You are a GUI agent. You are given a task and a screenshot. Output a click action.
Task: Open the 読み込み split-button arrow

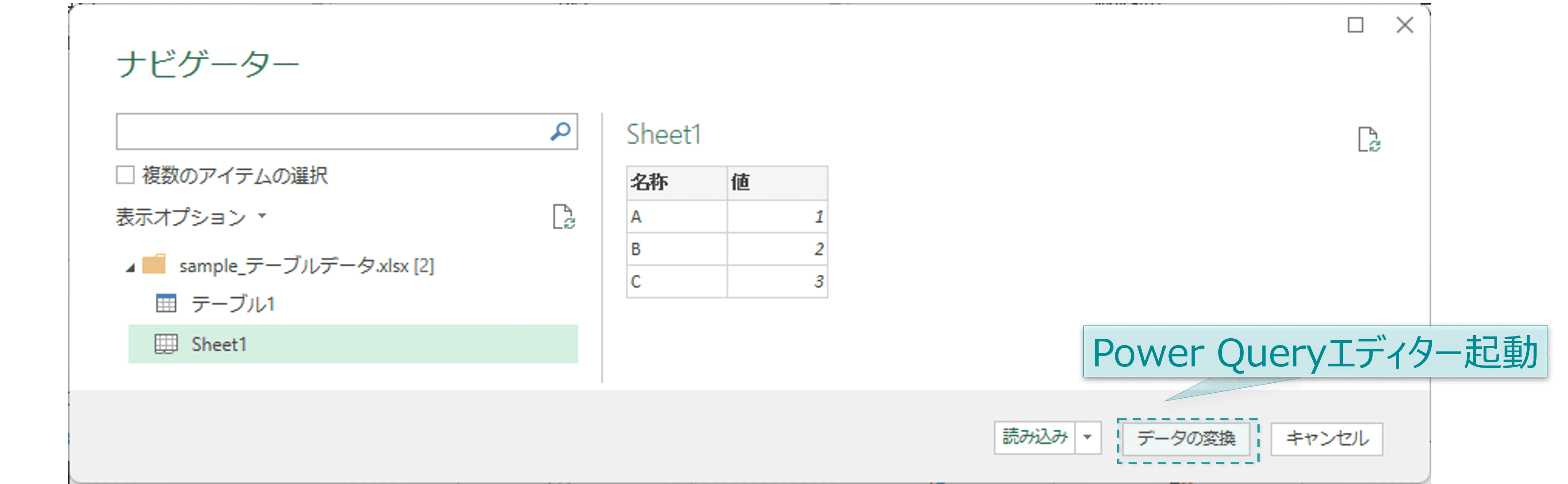1087,437
